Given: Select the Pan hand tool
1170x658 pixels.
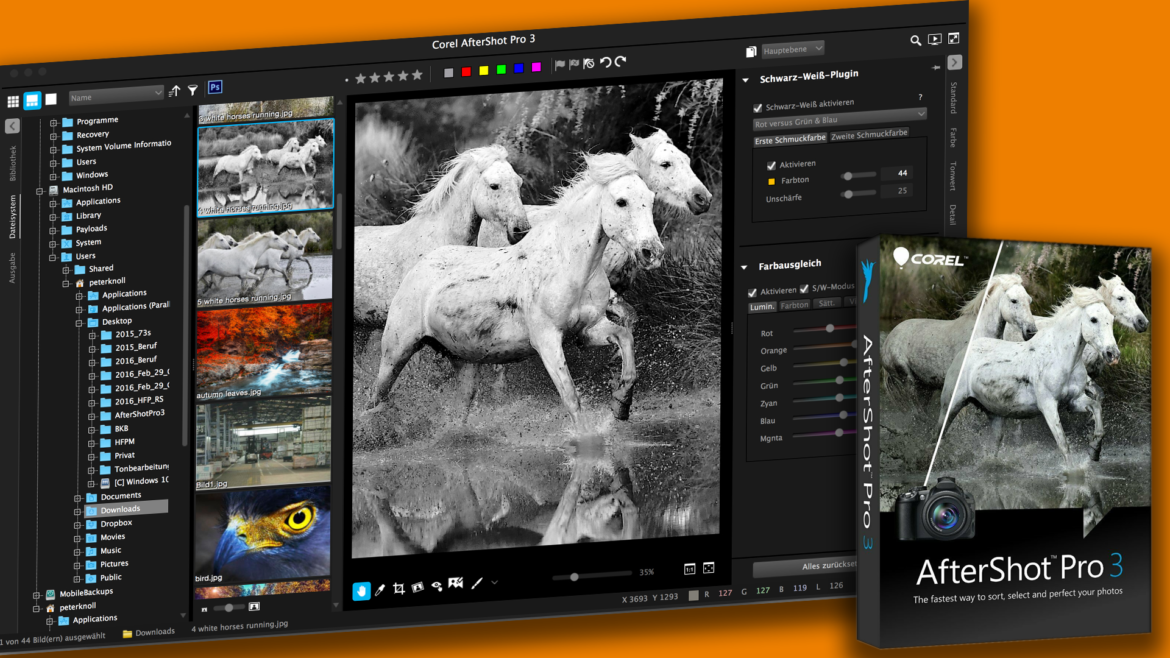Looking at the screenshot, I should [361, 590].
